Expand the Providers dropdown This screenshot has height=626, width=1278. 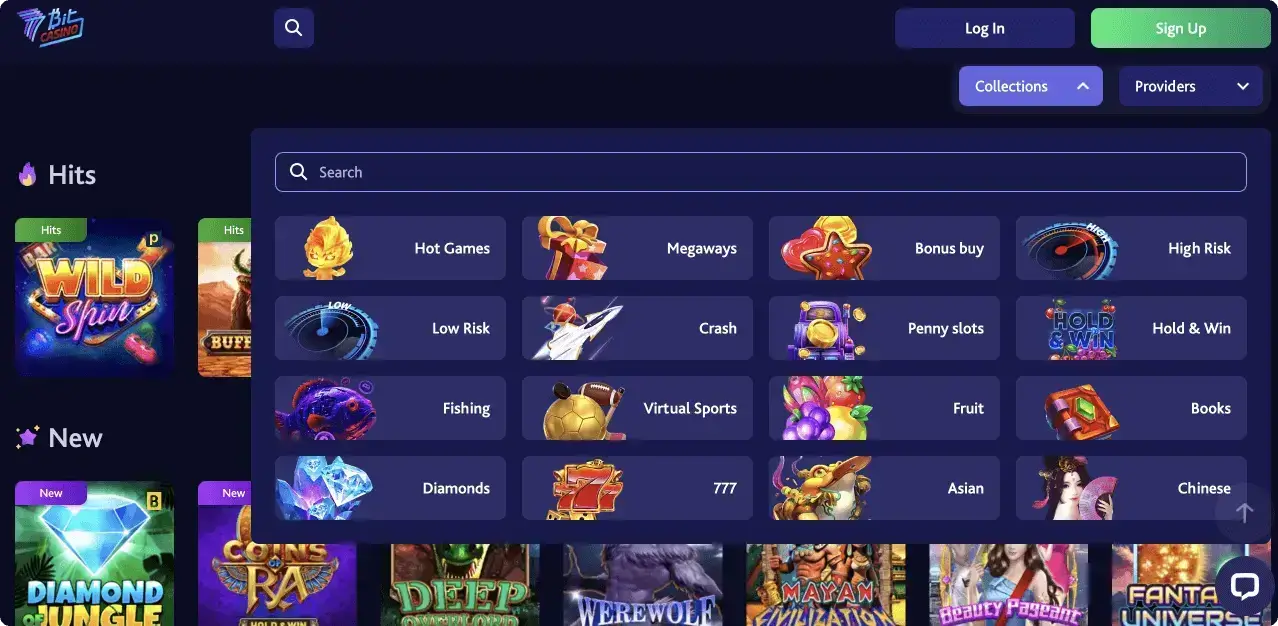tap(1190, 86)
